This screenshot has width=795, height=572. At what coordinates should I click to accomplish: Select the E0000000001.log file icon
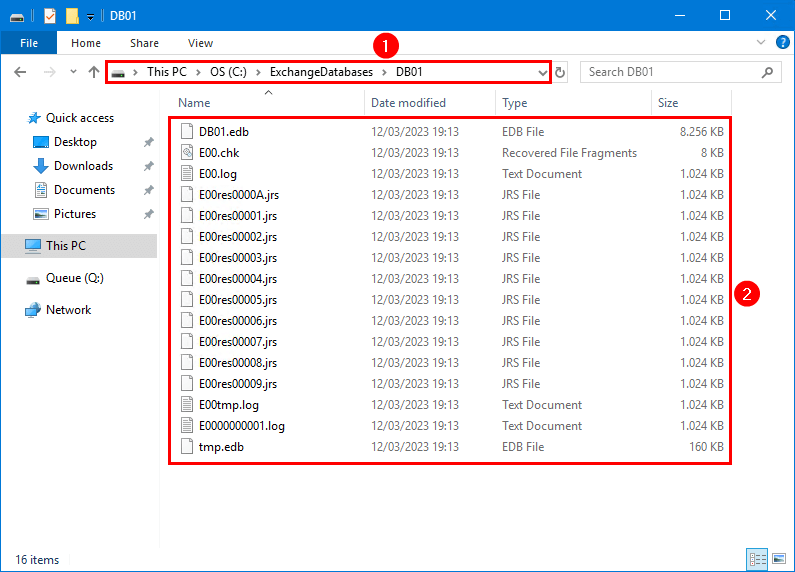tap(187, 425)
